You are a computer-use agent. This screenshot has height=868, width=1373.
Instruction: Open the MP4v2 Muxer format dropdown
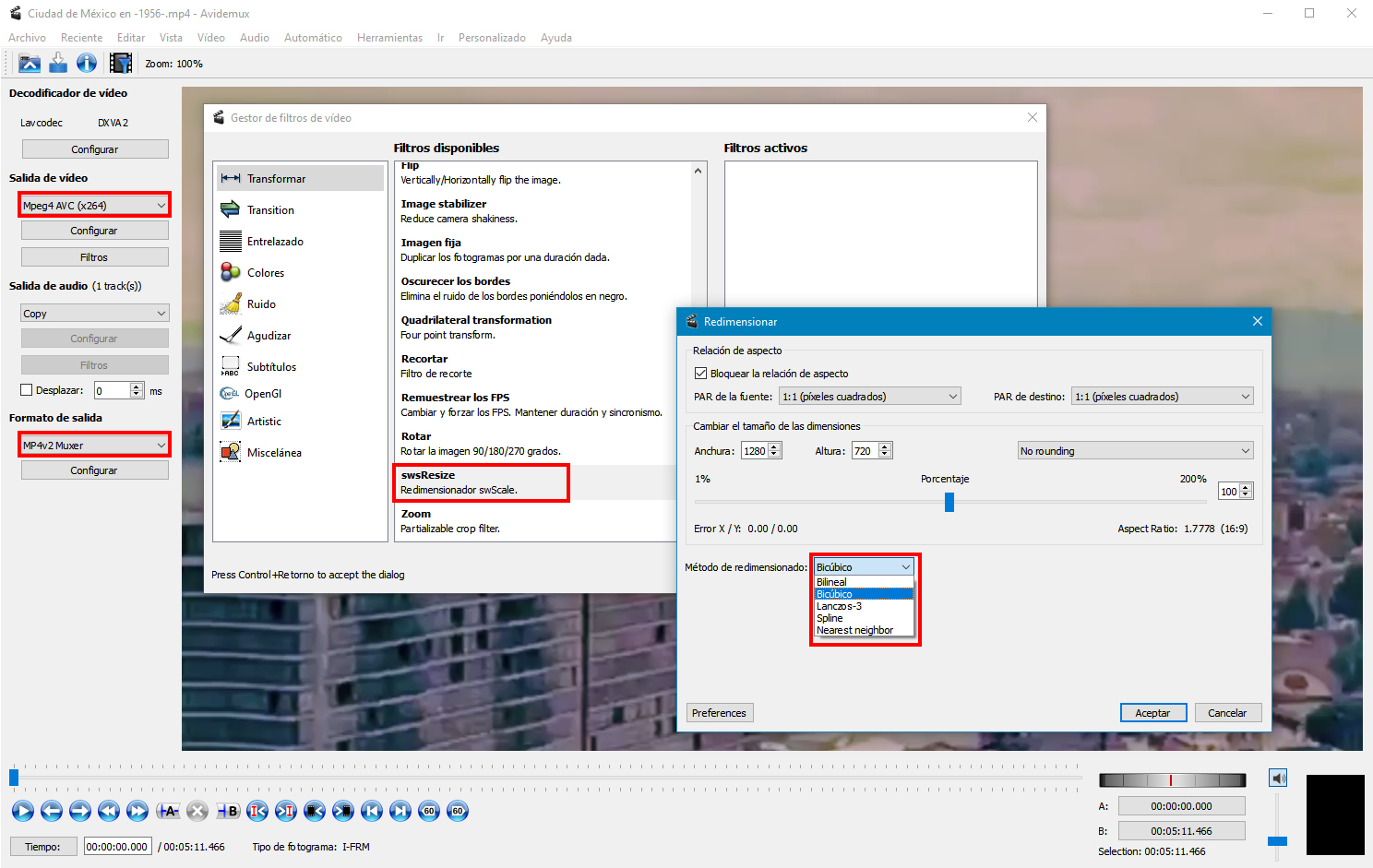[94, 445]
